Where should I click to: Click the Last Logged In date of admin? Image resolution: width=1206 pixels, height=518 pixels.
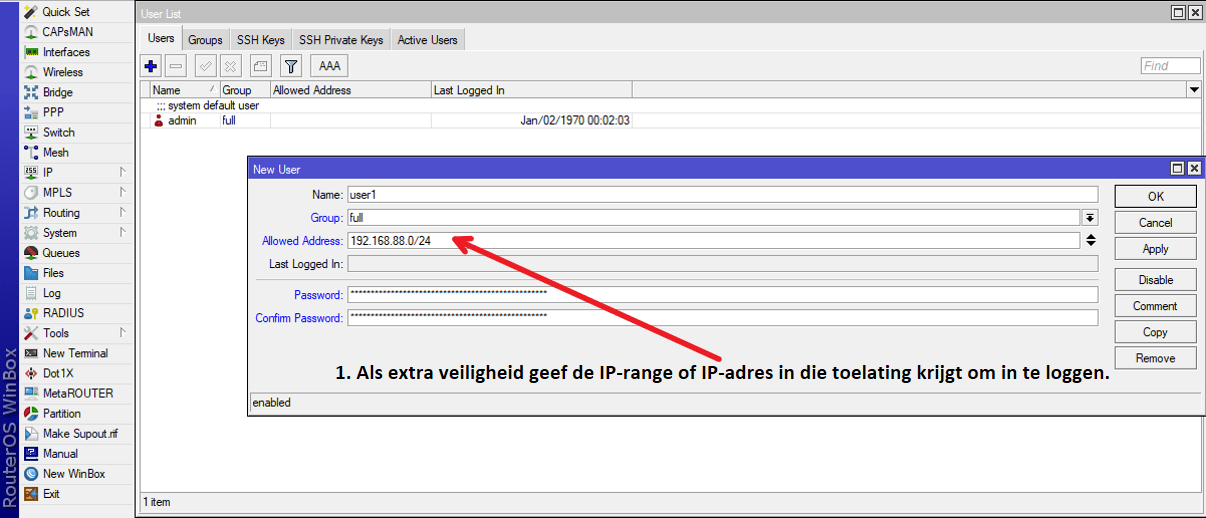[575, 120]
